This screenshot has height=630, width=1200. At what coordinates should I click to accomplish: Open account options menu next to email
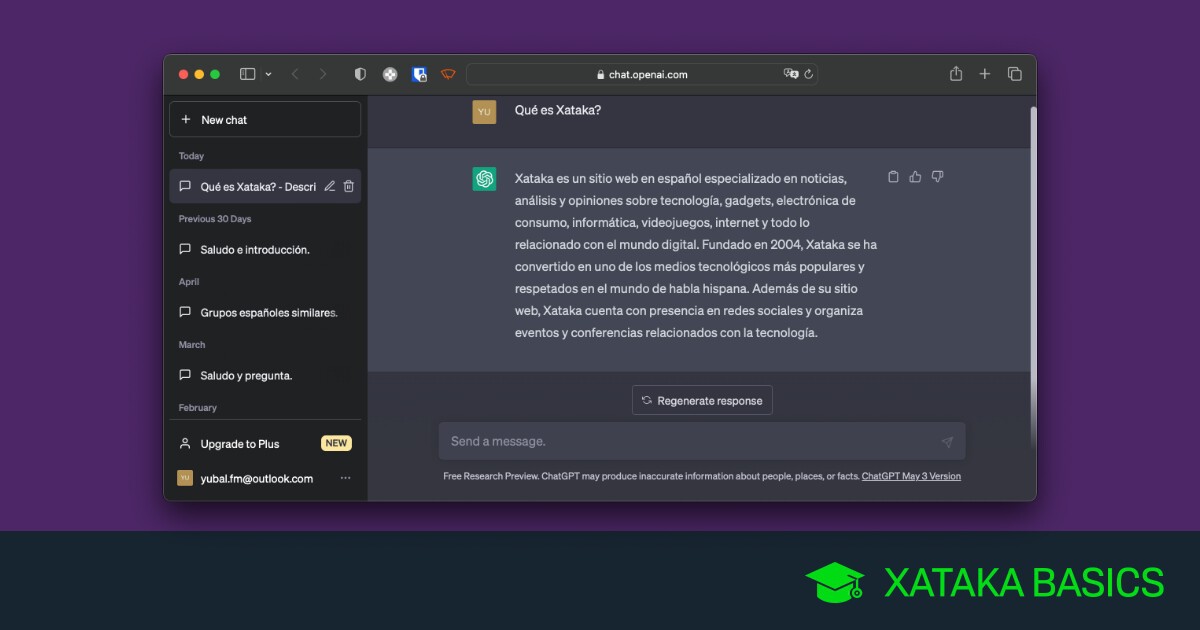coord(345,478)
